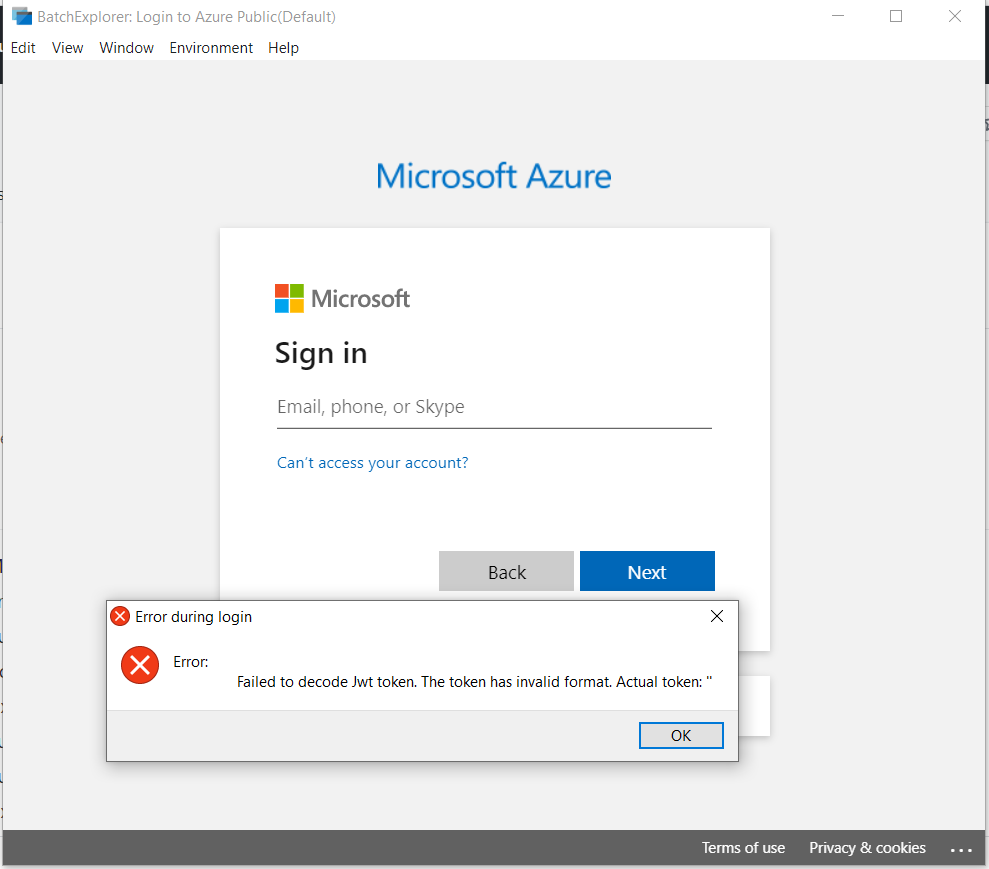989x869 pixels.
Task: Open the Environment menu
Action: (x=211, y=48)
